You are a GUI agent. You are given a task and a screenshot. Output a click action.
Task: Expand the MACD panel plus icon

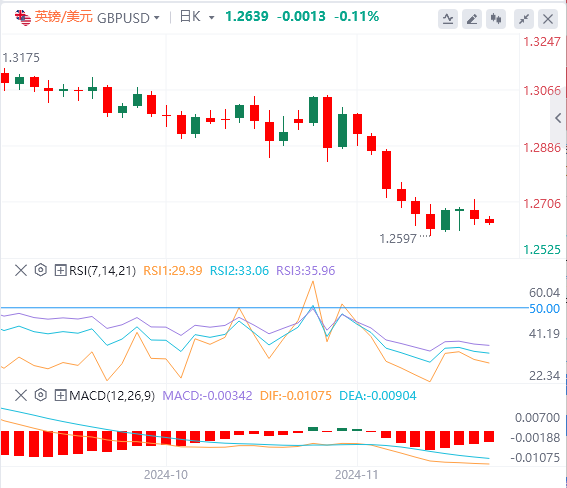point(60,395)
